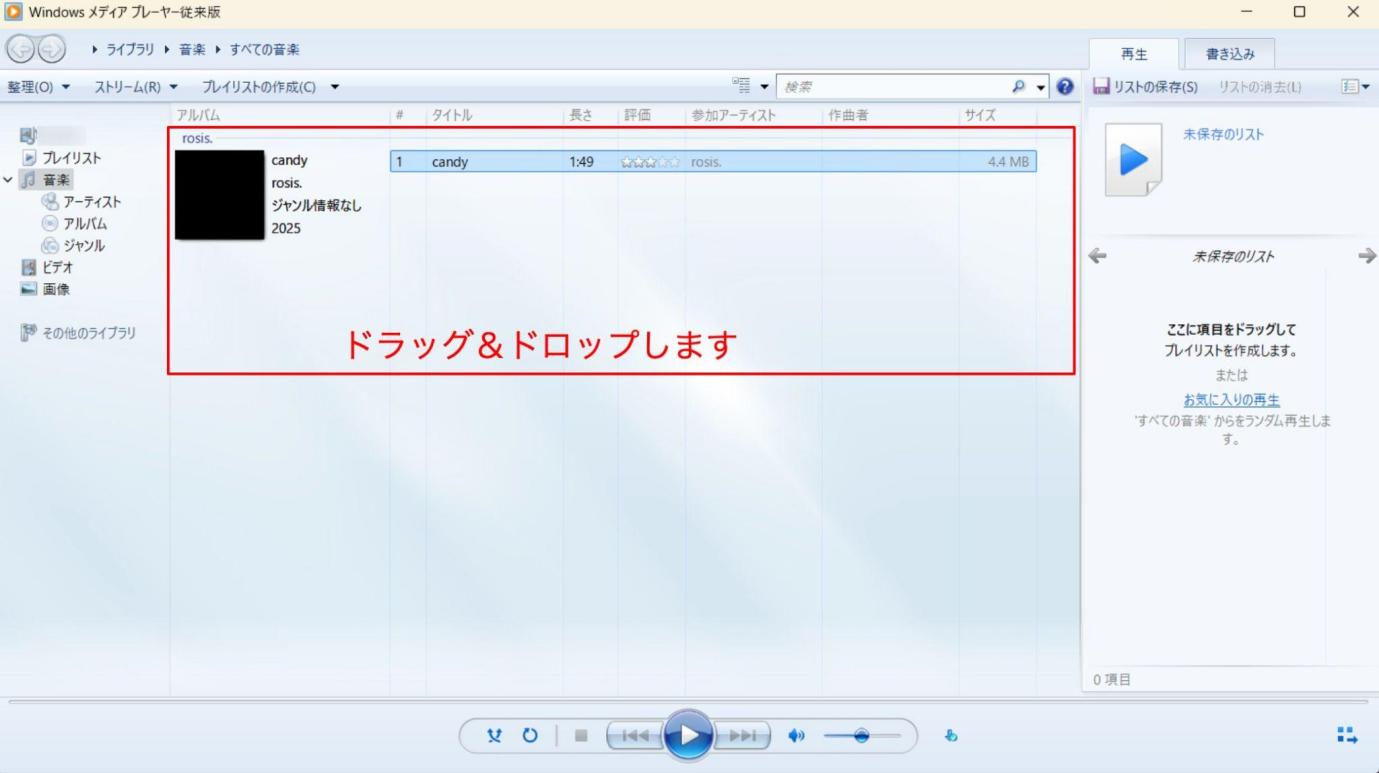Switch to Now Playing view icon
The height and width of the screenshot is (773, 1379).
(x=1346, y=736)
